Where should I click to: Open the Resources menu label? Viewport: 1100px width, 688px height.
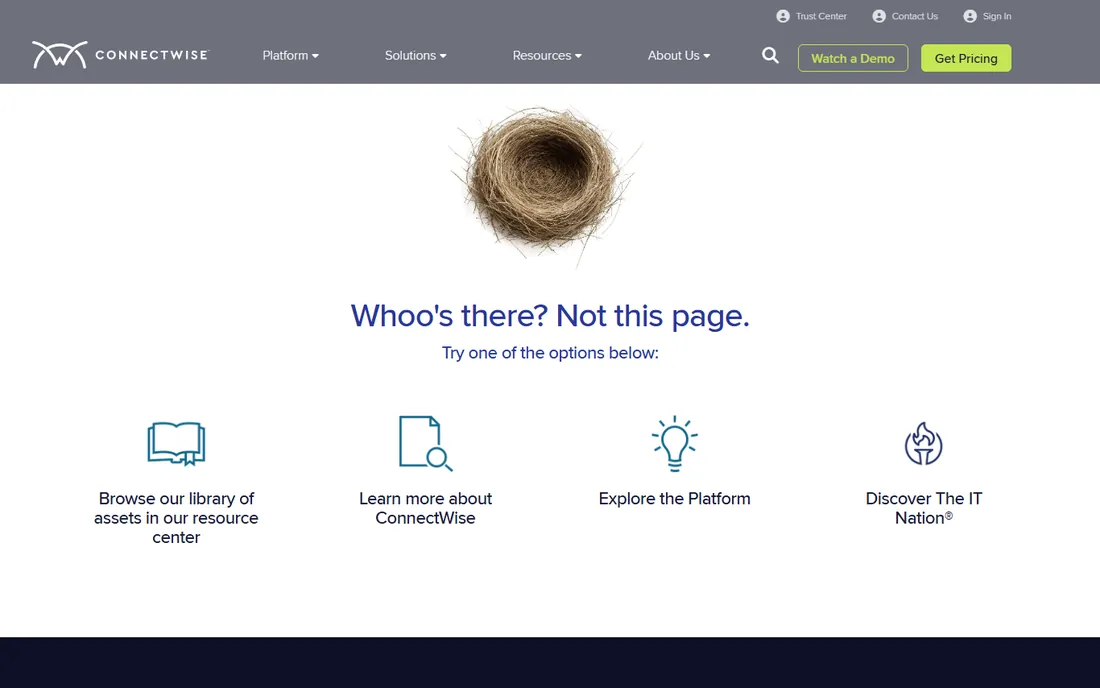(x=542, y=55)
